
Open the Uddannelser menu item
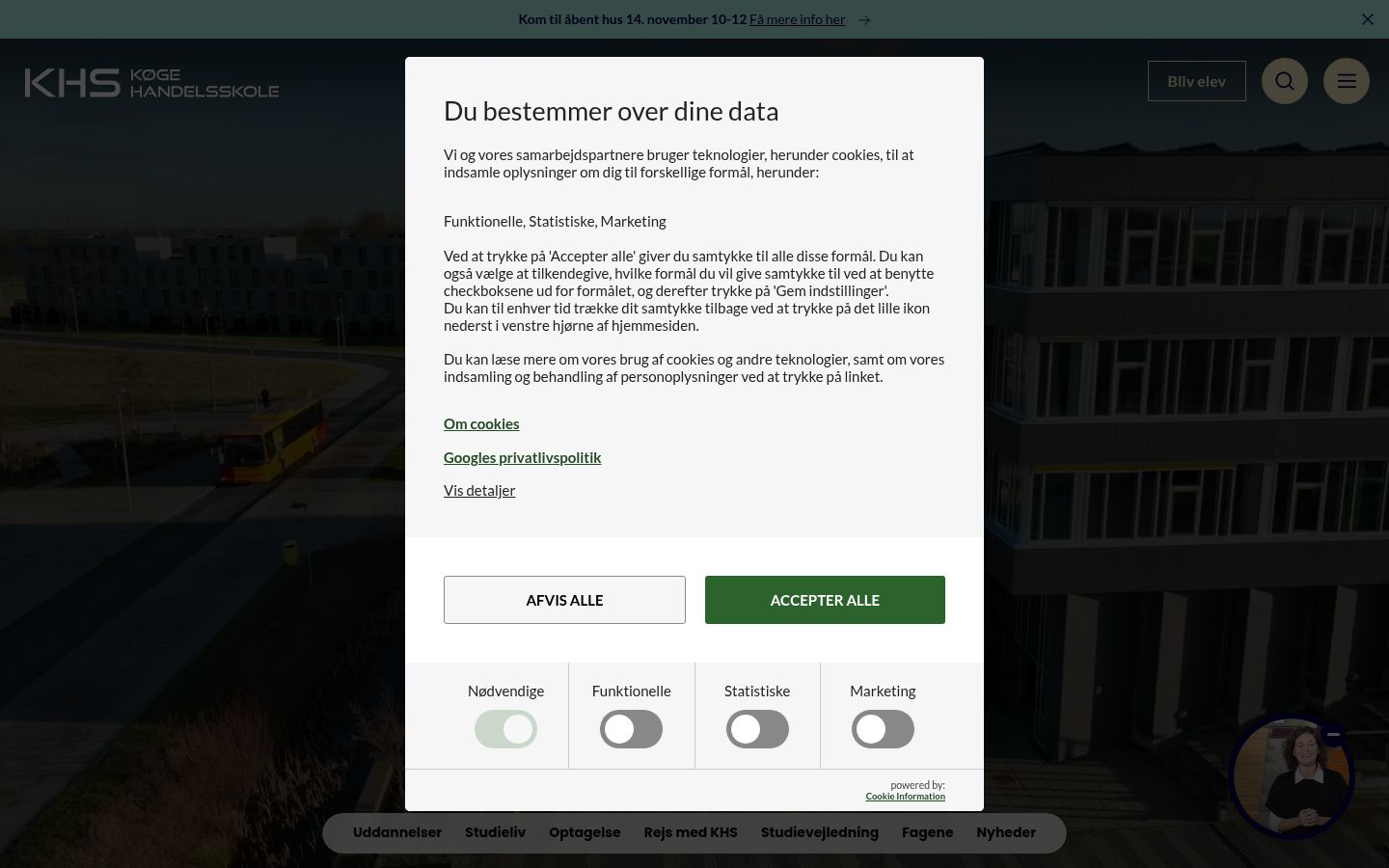pyautogui.click(x=397, y=832)
